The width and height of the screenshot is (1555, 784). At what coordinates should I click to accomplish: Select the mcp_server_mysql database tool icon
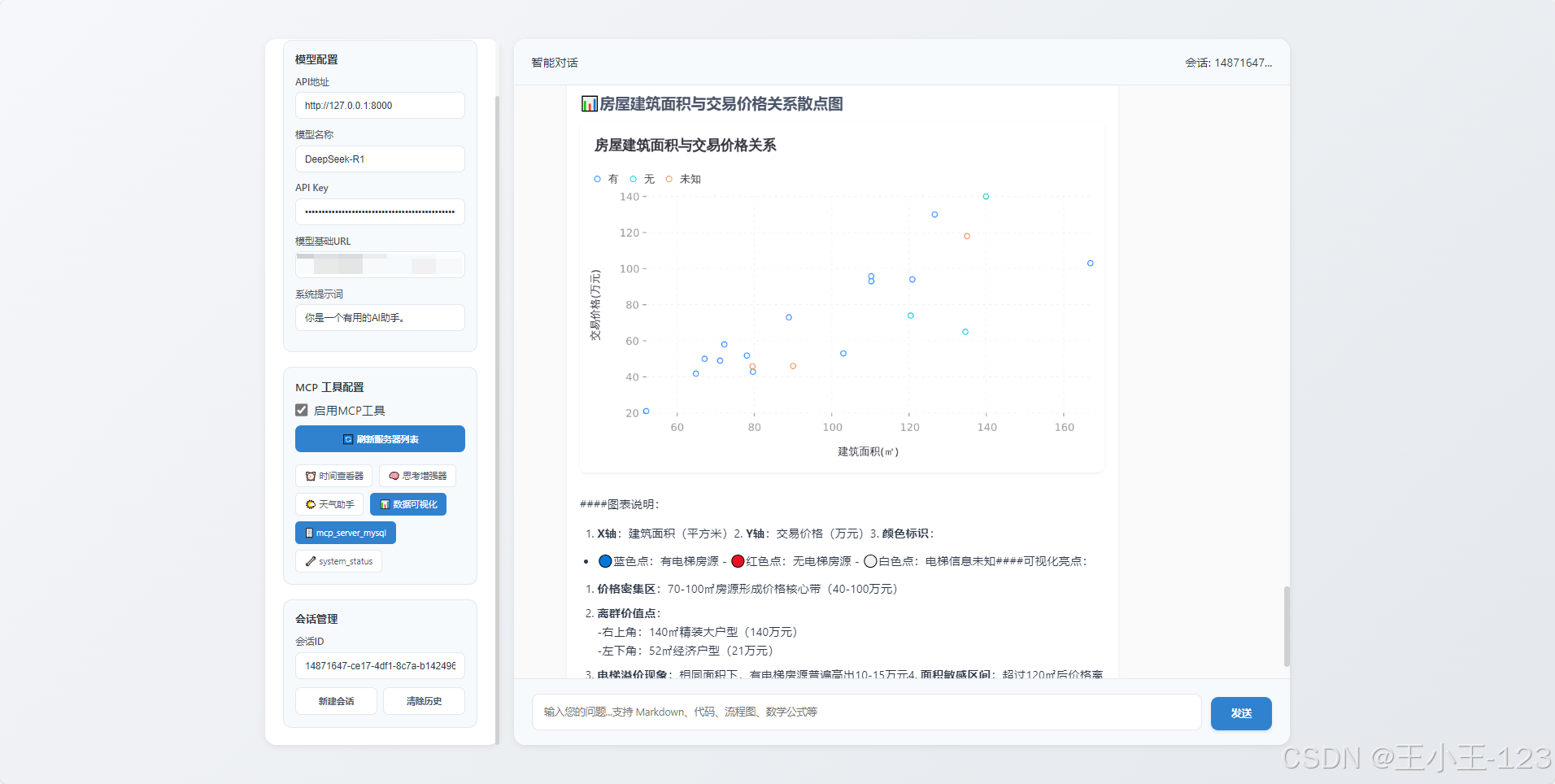[308, 533]
